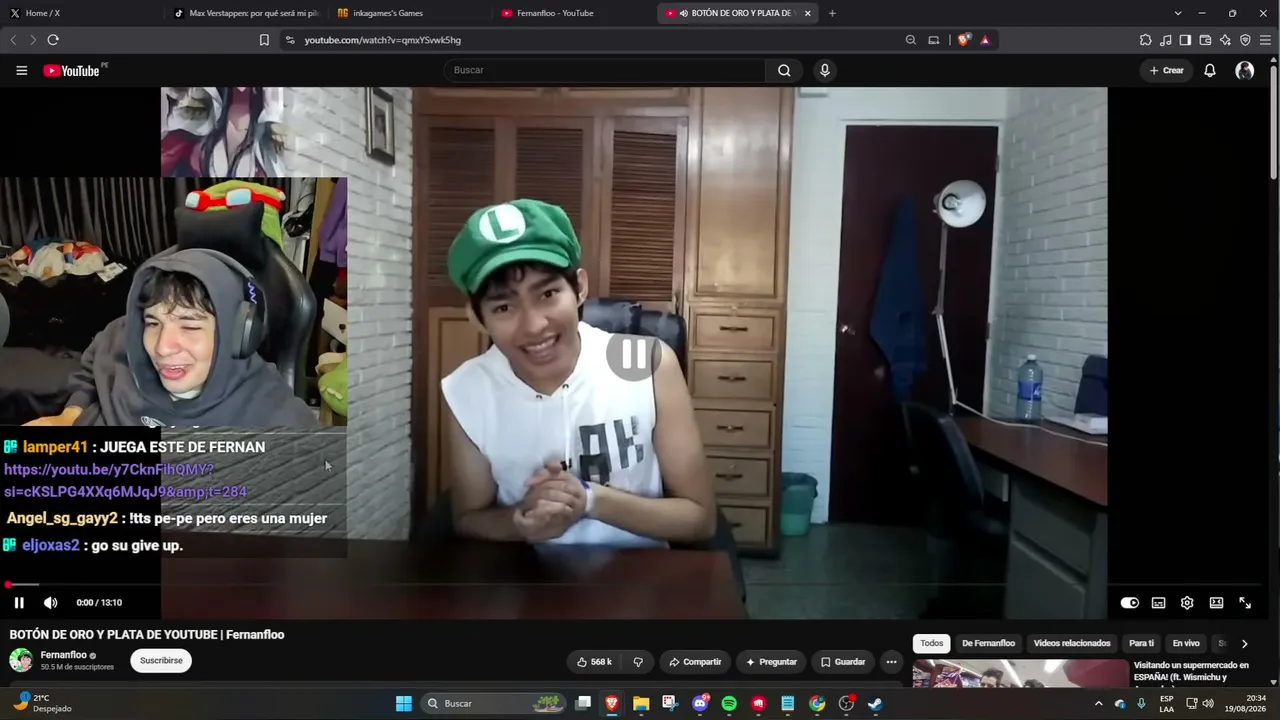1280x720 pixels.
Task: Click the browser address bar URL
Action: coord(383,40)
